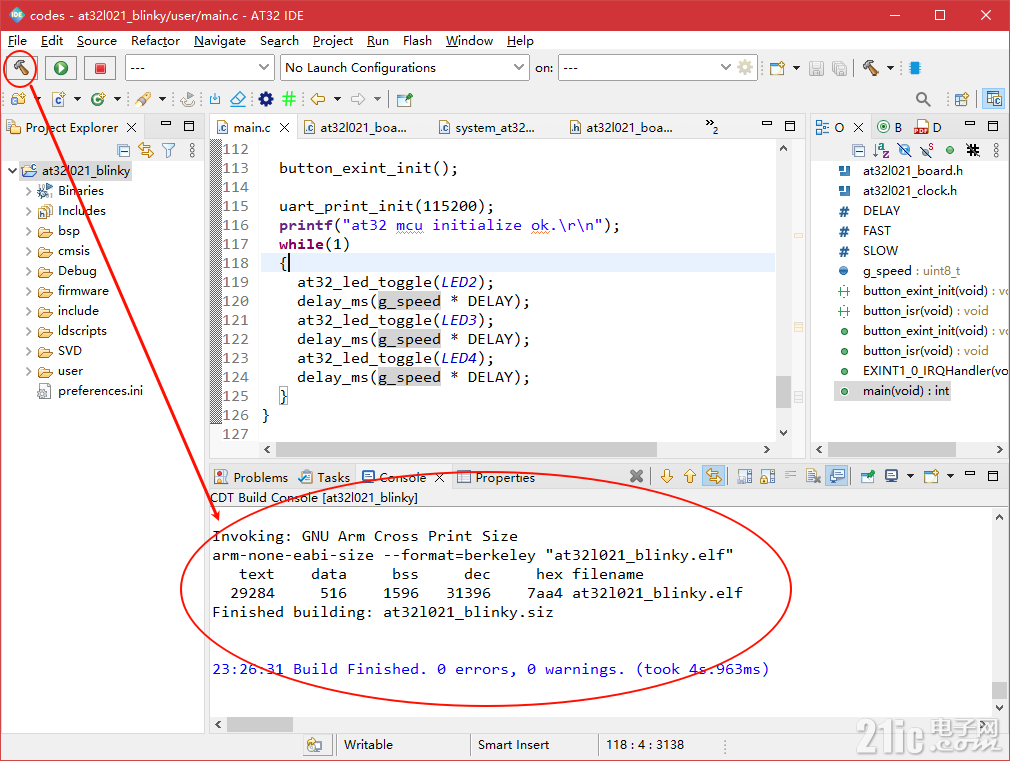1010x761 pixels.
Task: Click the console horizontal scrollbar thumb
Action: 258,724
